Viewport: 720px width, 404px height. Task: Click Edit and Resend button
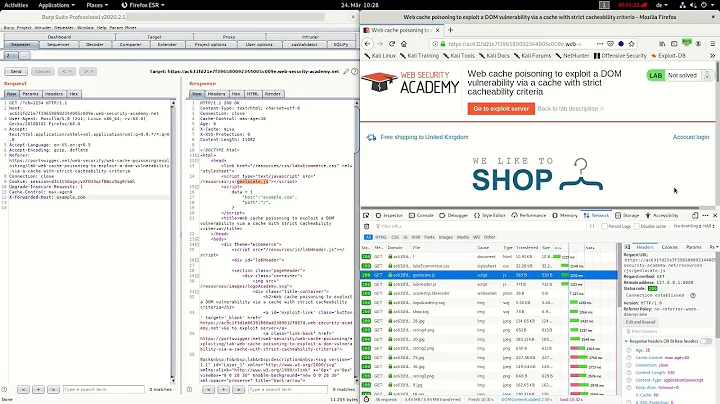pos(641,322)
